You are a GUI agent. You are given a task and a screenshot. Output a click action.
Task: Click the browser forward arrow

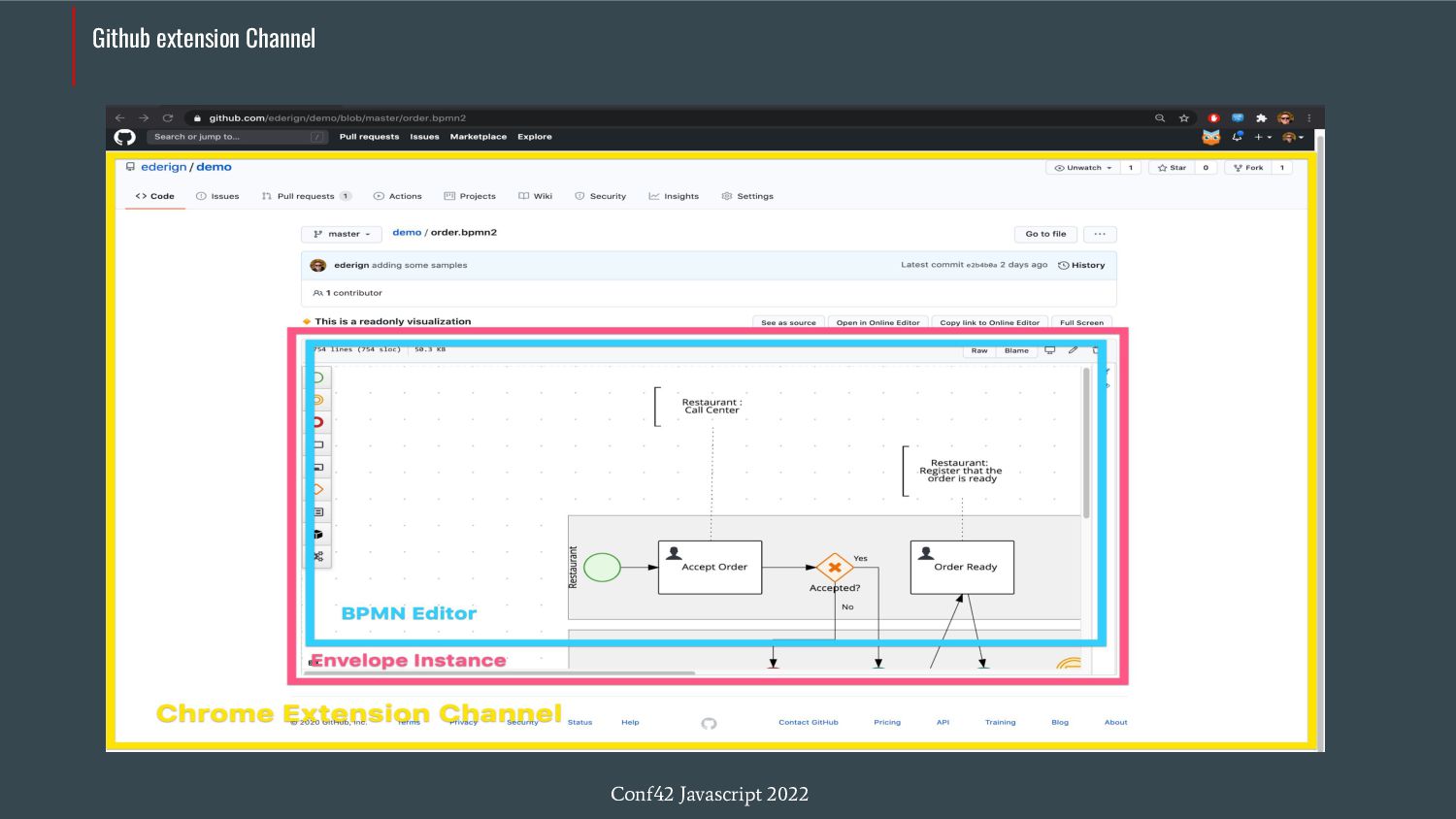pos(144,118)
